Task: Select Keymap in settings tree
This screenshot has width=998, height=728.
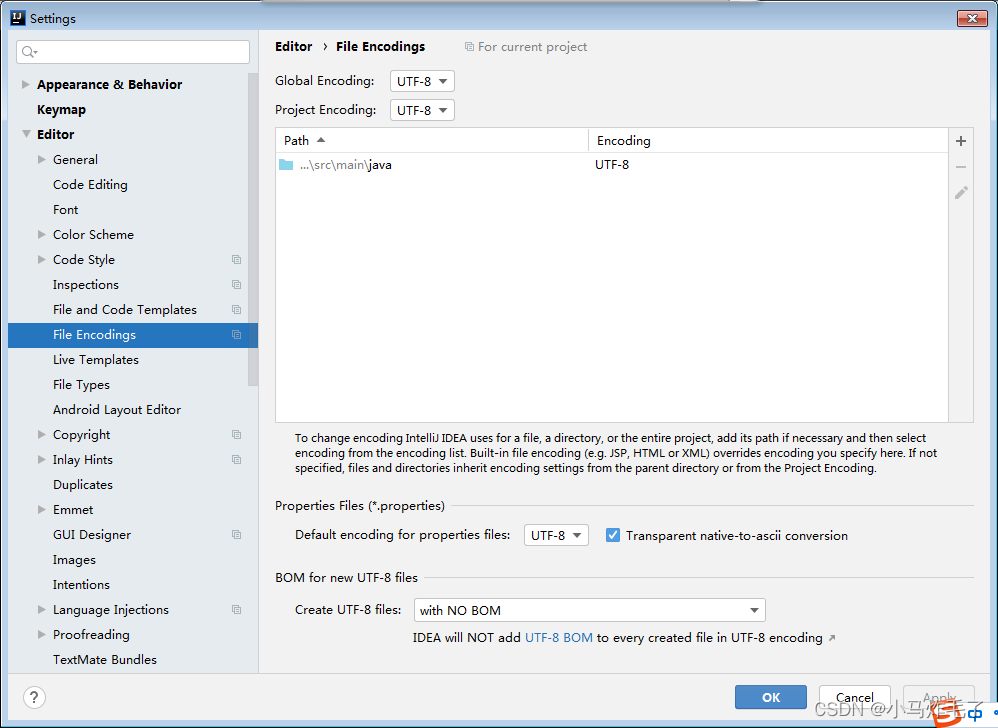Action: click(x=61, y=109)
